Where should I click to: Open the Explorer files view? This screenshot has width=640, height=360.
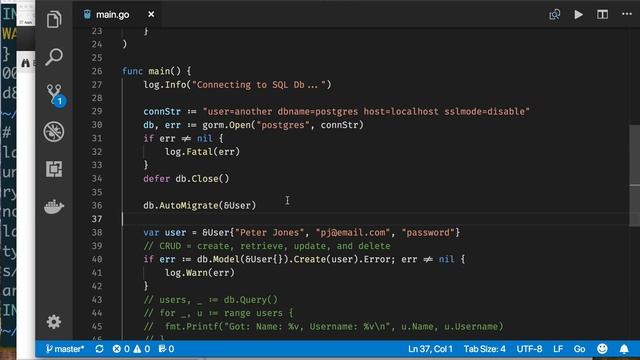point(54,20)
